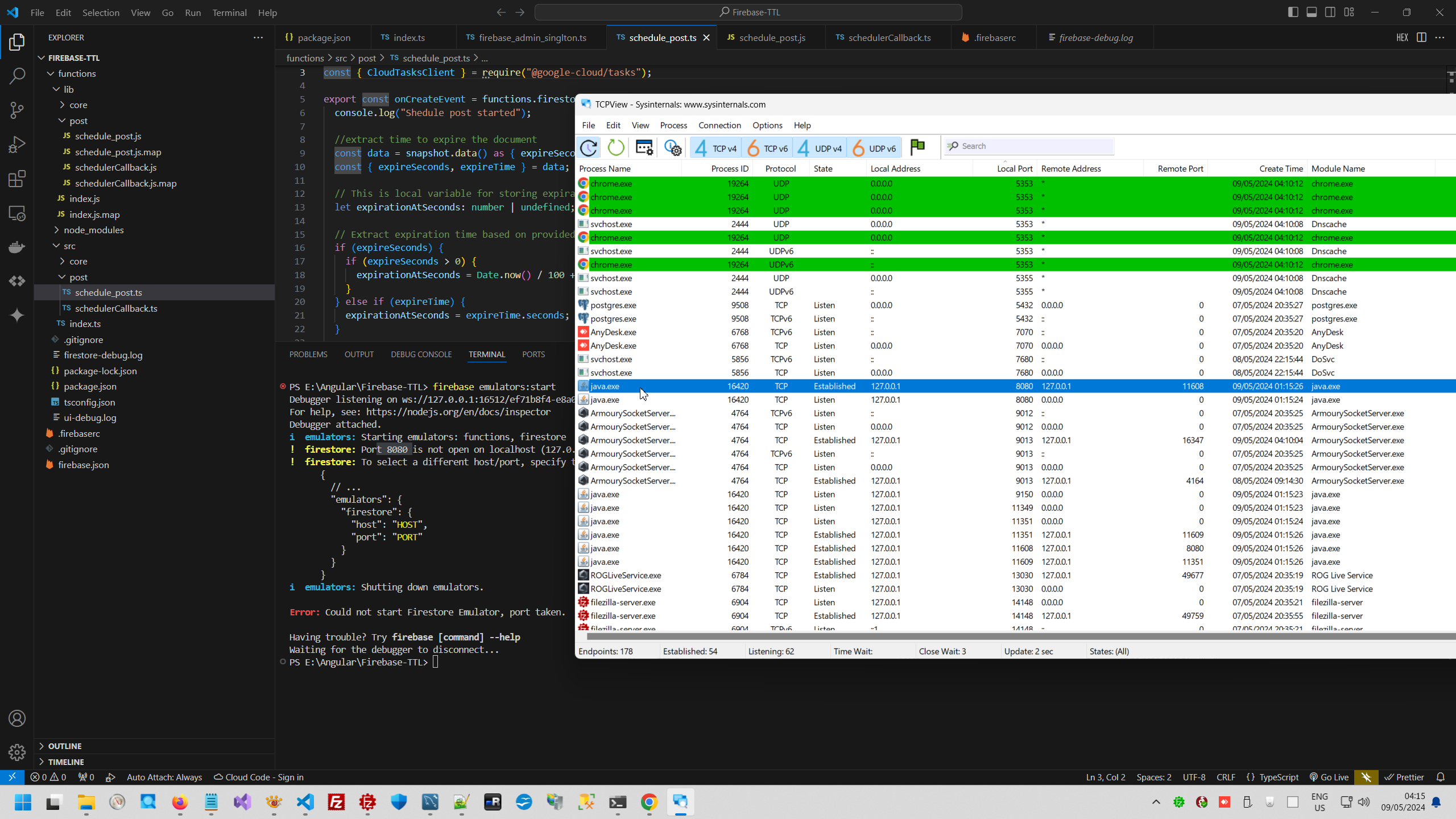Open the Manage gear icon
1456x819 pixels.
click(x=17, y=752)
